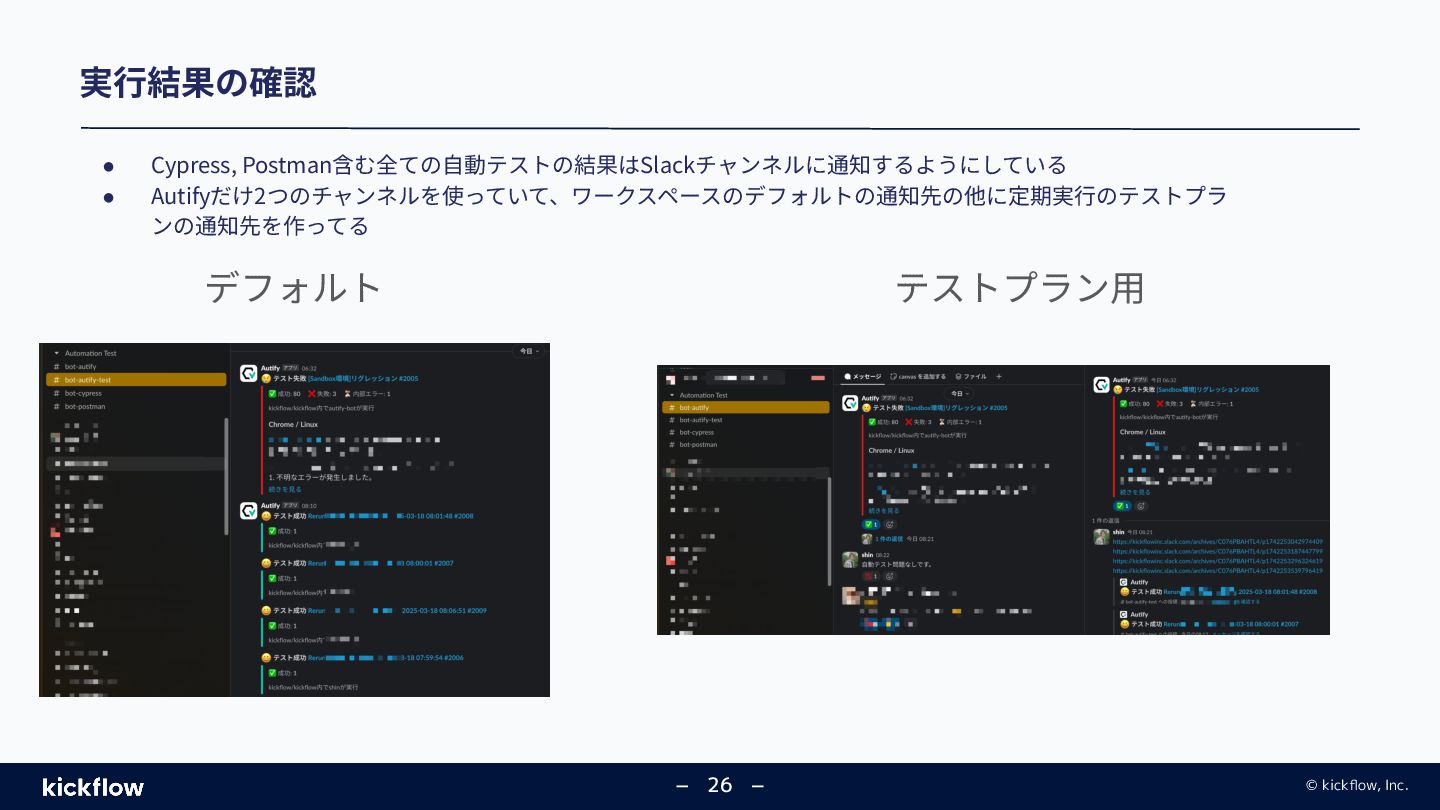Screen dimensions: 1440x810
Task: Click Autify avatar in テストプラン用 channel message
Action: [x=850, y=403]
